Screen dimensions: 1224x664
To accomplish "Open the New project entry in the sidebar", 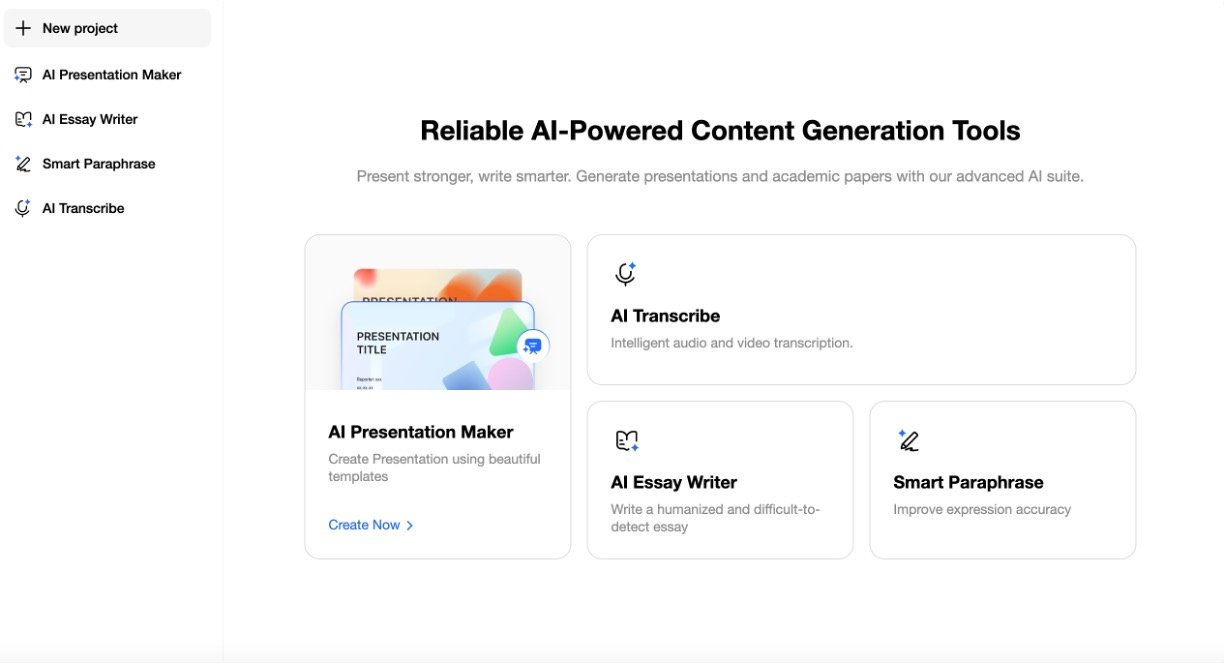I will (80, 27).
